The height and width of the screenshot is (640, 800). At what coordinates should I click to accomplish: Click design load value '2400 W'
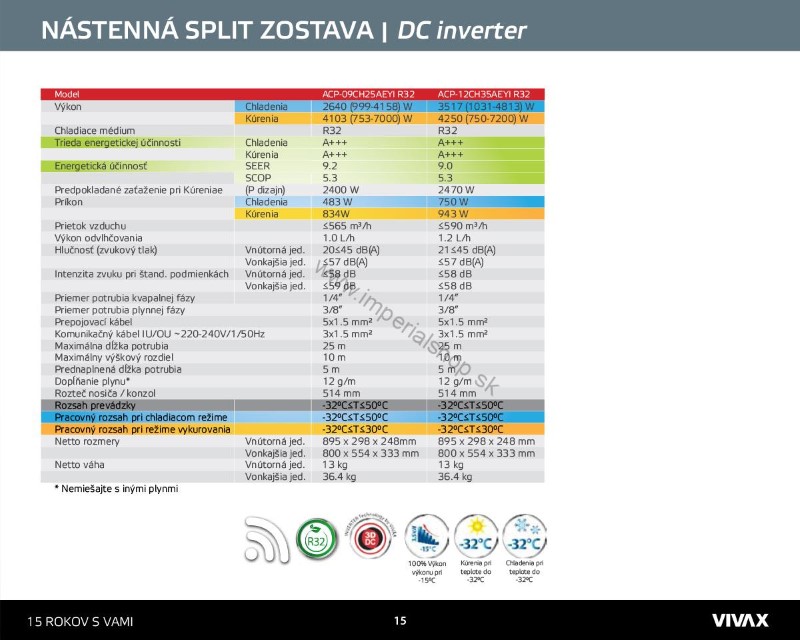(x=340, y=190)
